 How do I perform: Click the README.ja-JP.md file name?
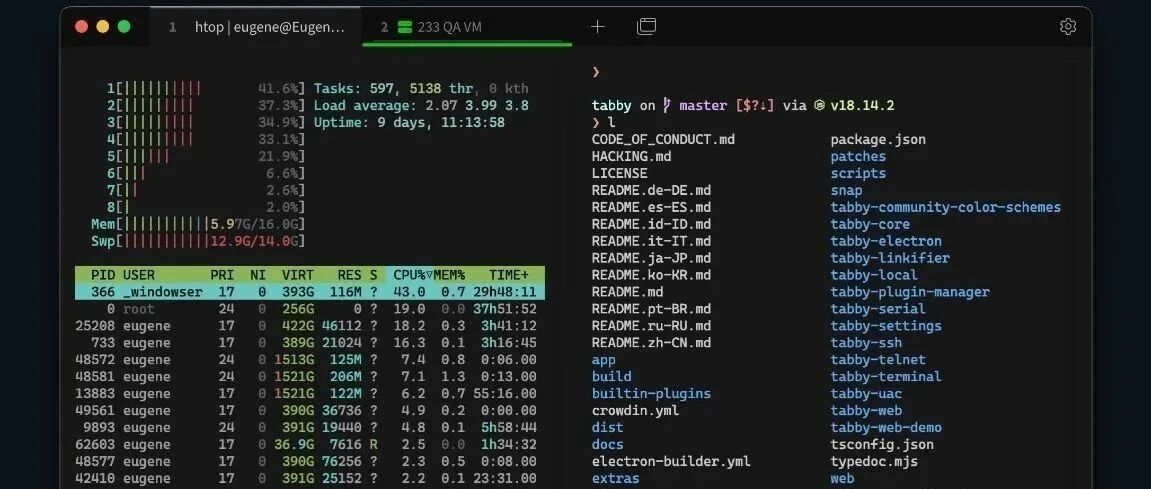tap(651, 258)
